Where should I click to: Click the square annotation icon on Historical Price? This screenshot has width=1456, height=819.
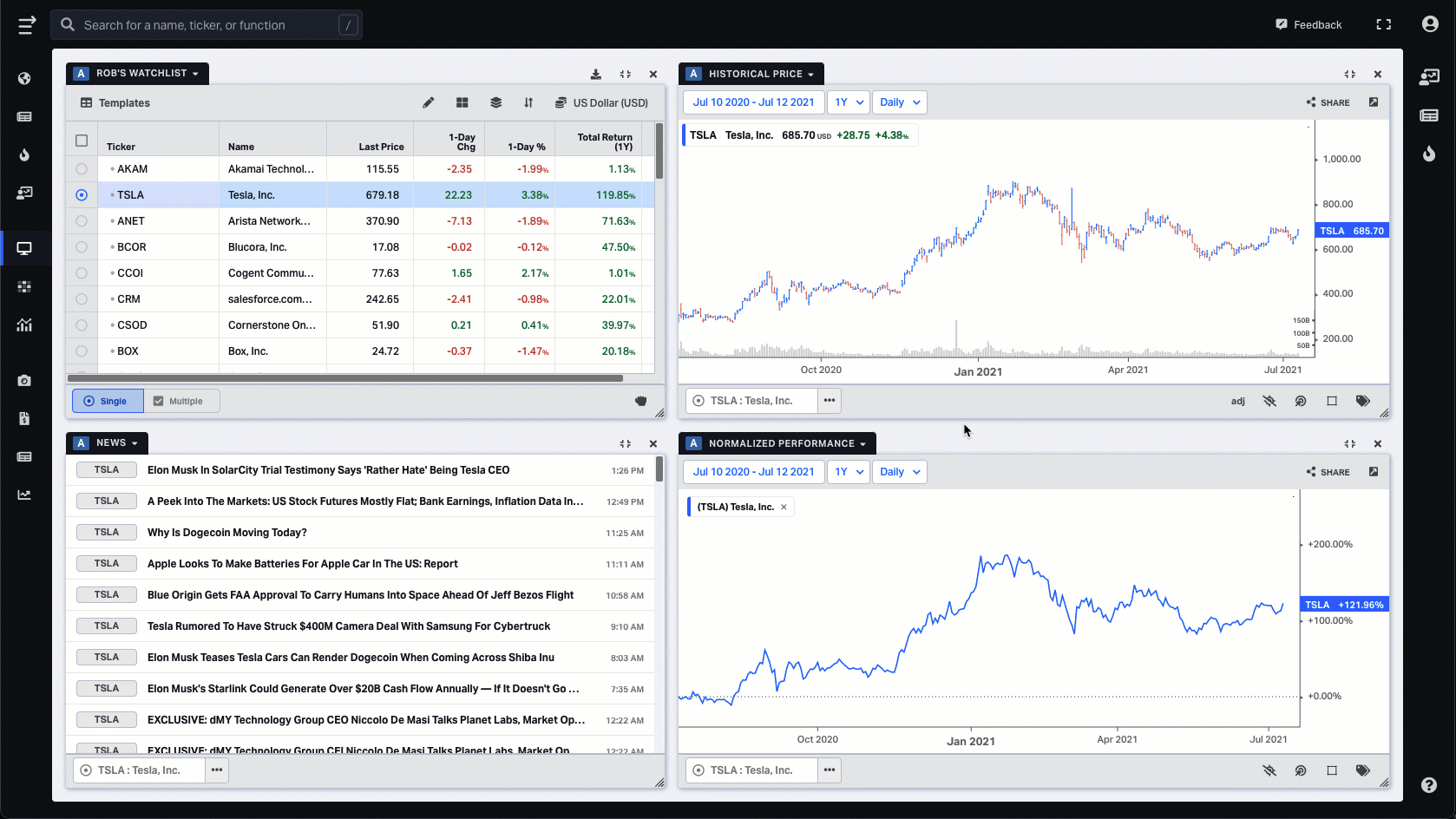point(1332,401)
